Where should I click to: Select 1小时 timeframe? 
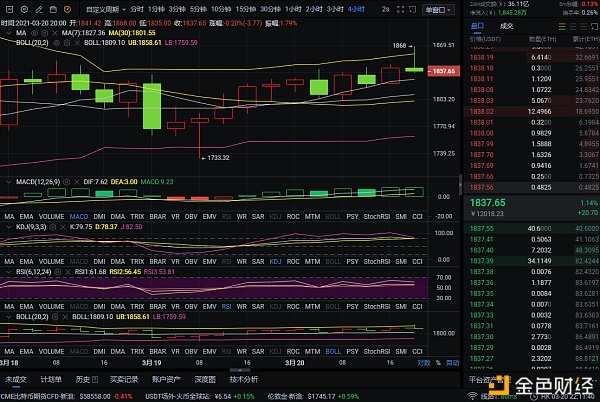coord(293,9)
